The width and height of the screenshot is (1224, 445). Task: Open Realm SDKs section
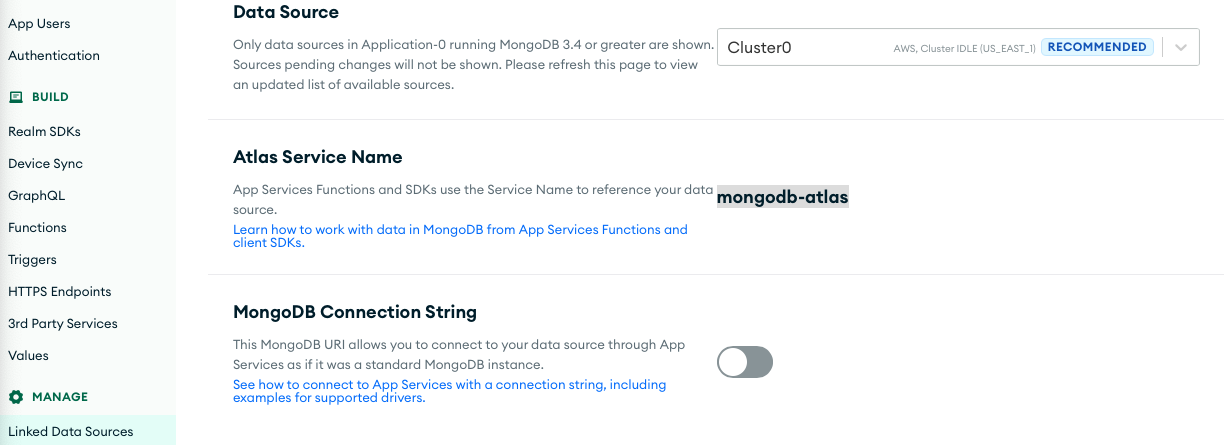tap(44, 131)
